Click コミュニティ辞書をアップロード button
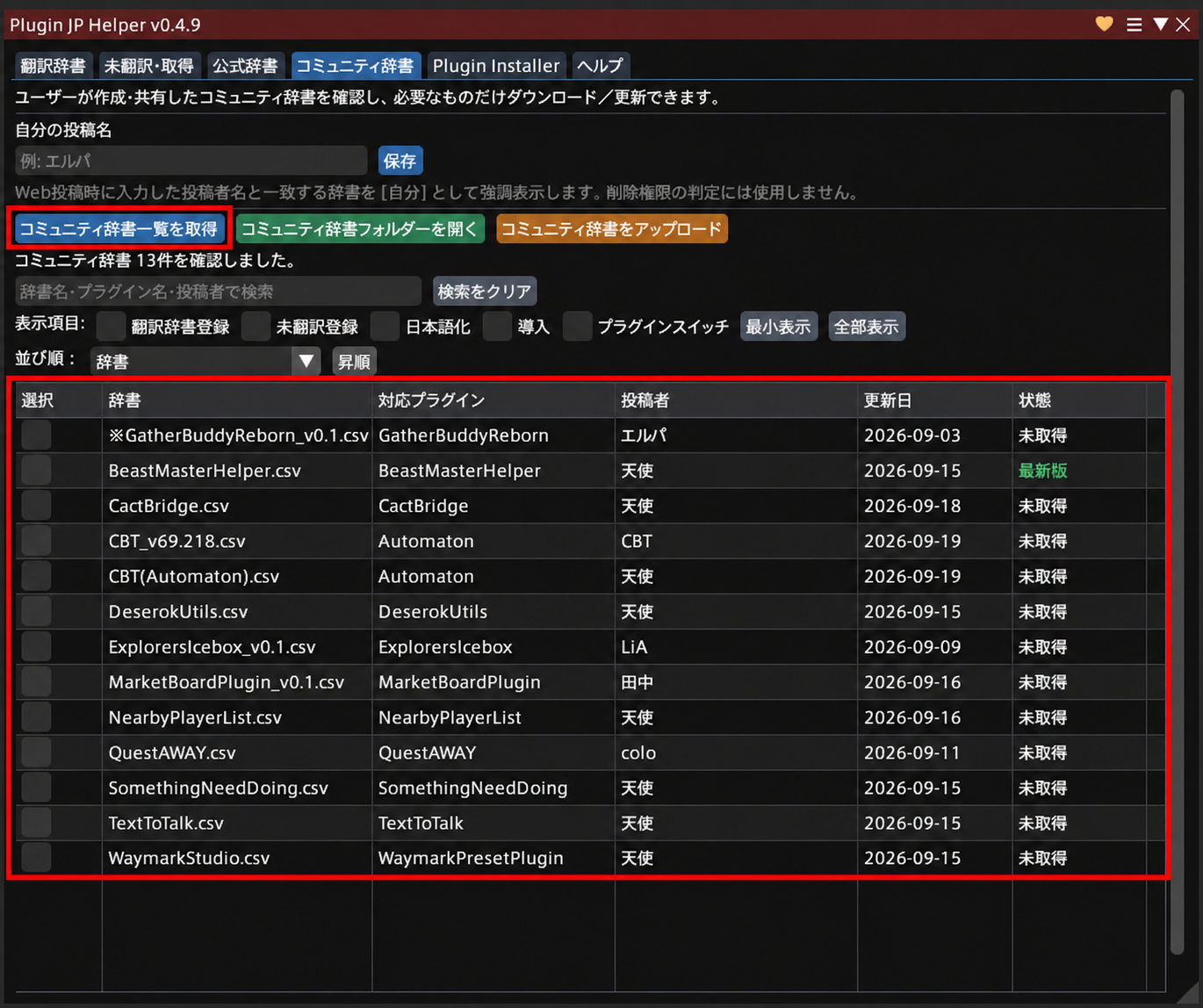1203x1008 pixels. (x=612, y=229)
